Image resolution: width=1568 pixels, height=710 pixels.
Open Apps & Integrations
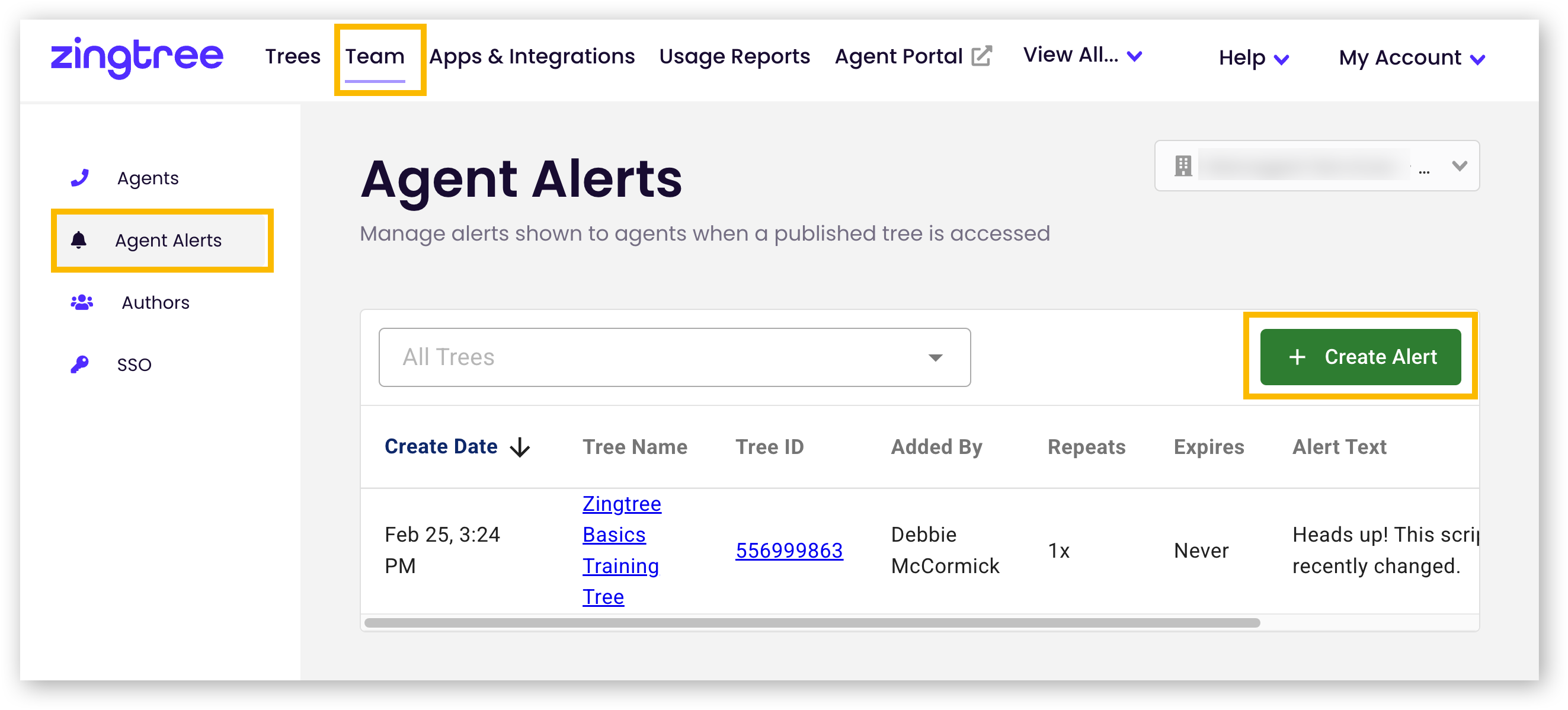click(x=532, y=57)
